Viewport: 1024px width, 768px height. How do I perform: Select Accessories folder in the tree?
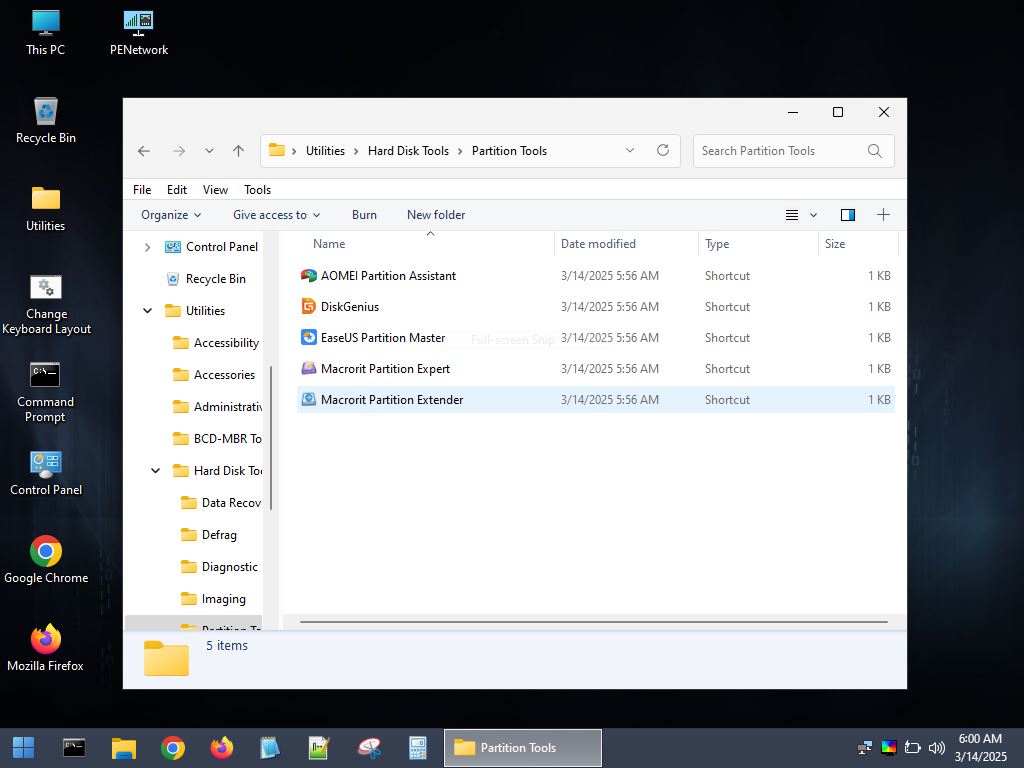214,375
